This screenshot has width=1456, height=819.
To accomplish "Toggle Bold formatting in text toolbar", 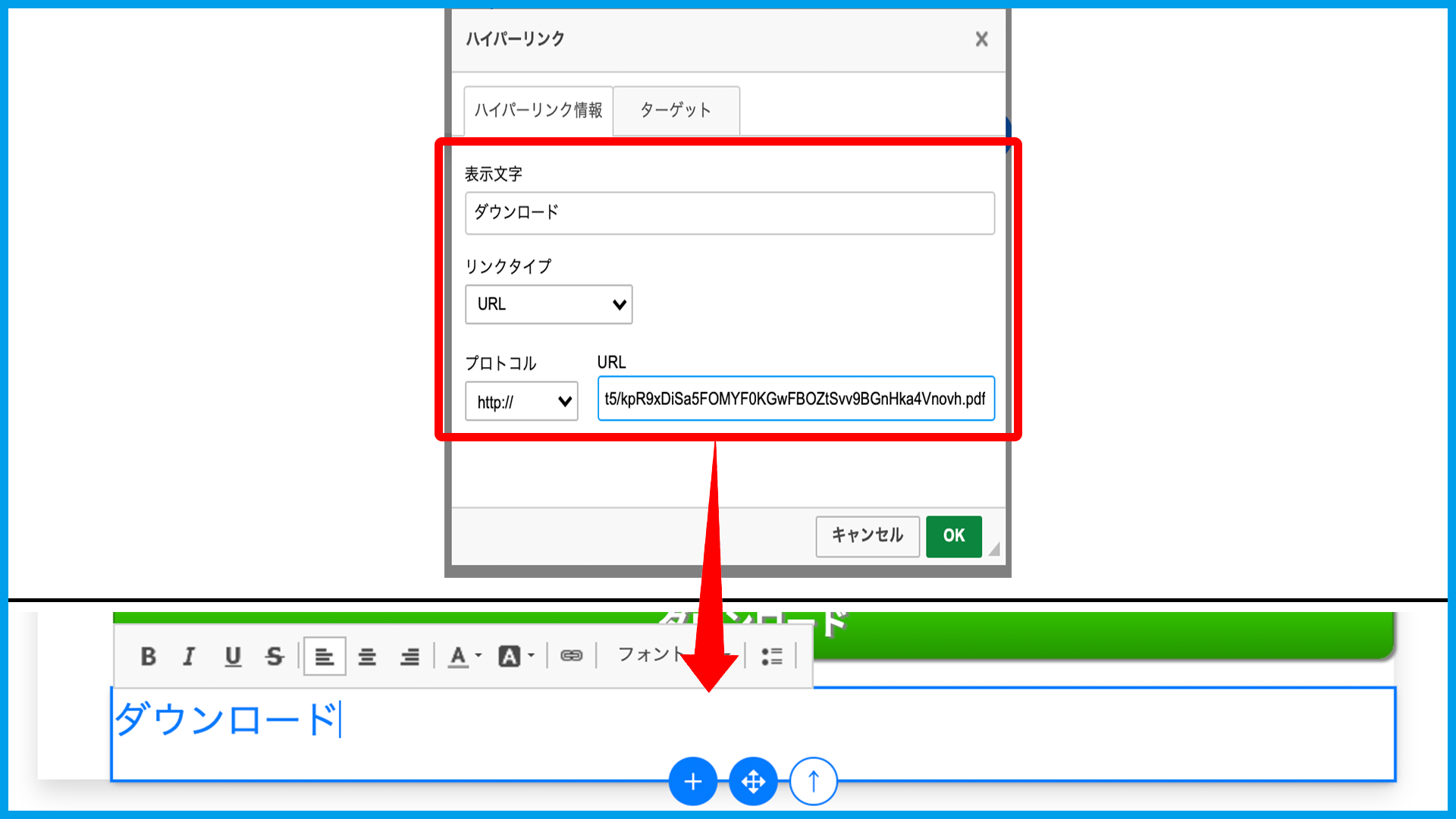I will (x=149, y=656).
